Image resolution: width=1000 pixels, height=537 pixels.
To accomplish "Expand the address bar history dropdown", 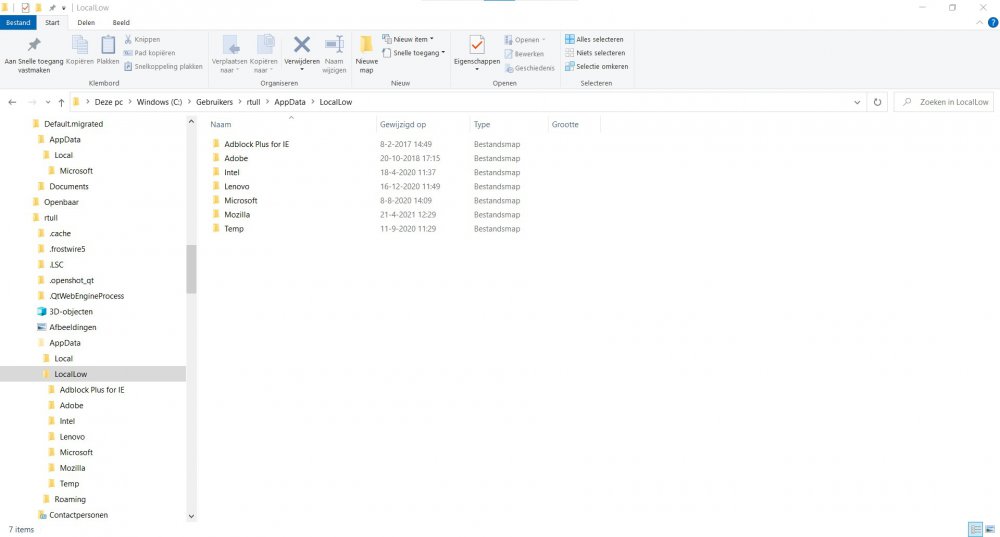I will point(858,102).
